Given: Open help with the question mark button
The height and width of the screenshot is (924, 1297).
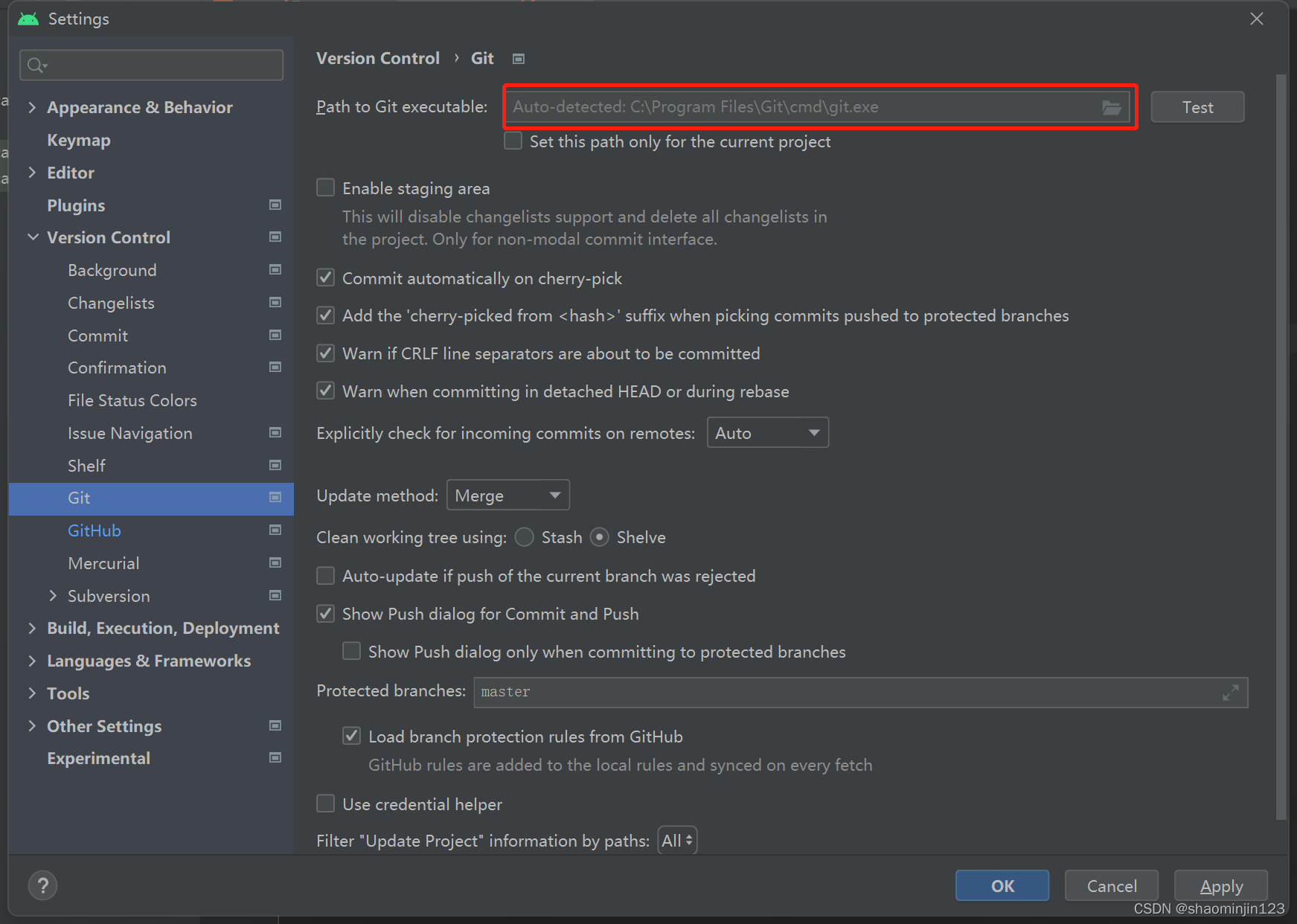Looking at the screenshot, I should 43,885.
